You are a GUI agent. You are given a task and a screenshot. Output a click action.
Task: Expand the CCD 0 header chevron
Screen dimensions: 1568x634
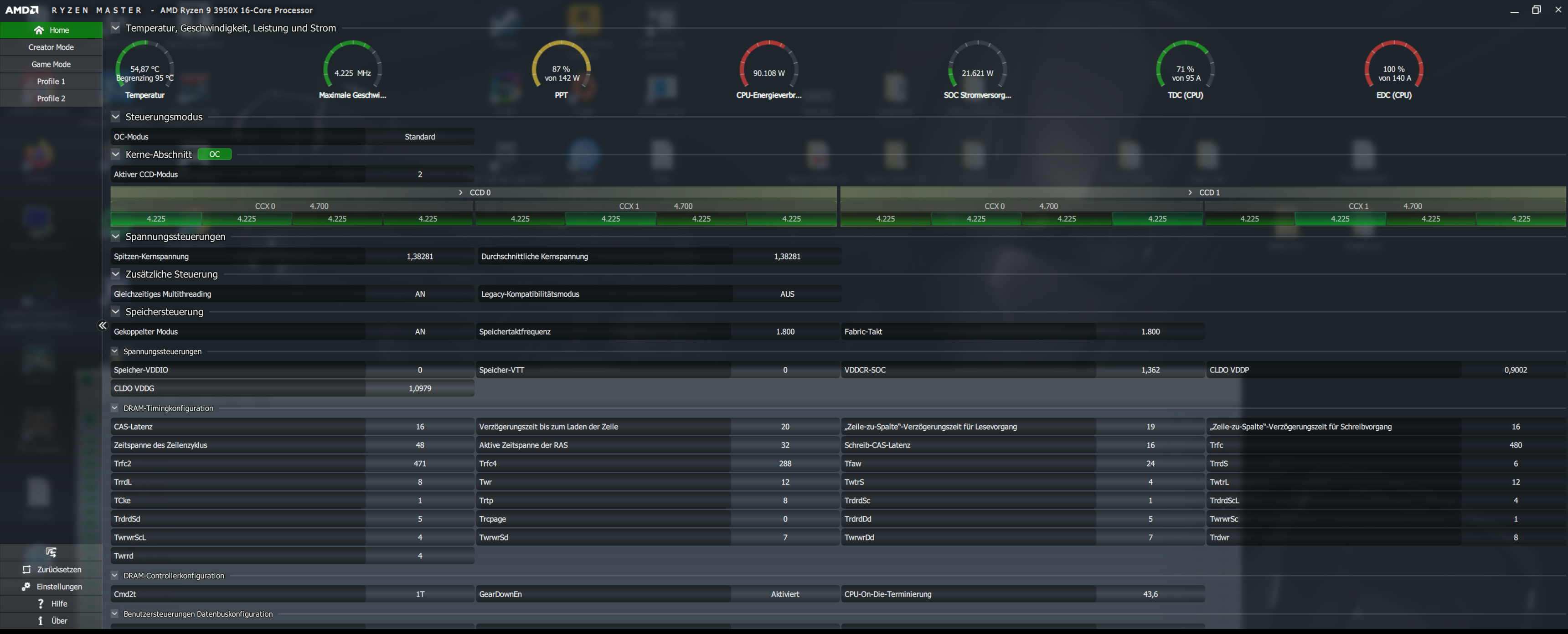pos(461,192)
